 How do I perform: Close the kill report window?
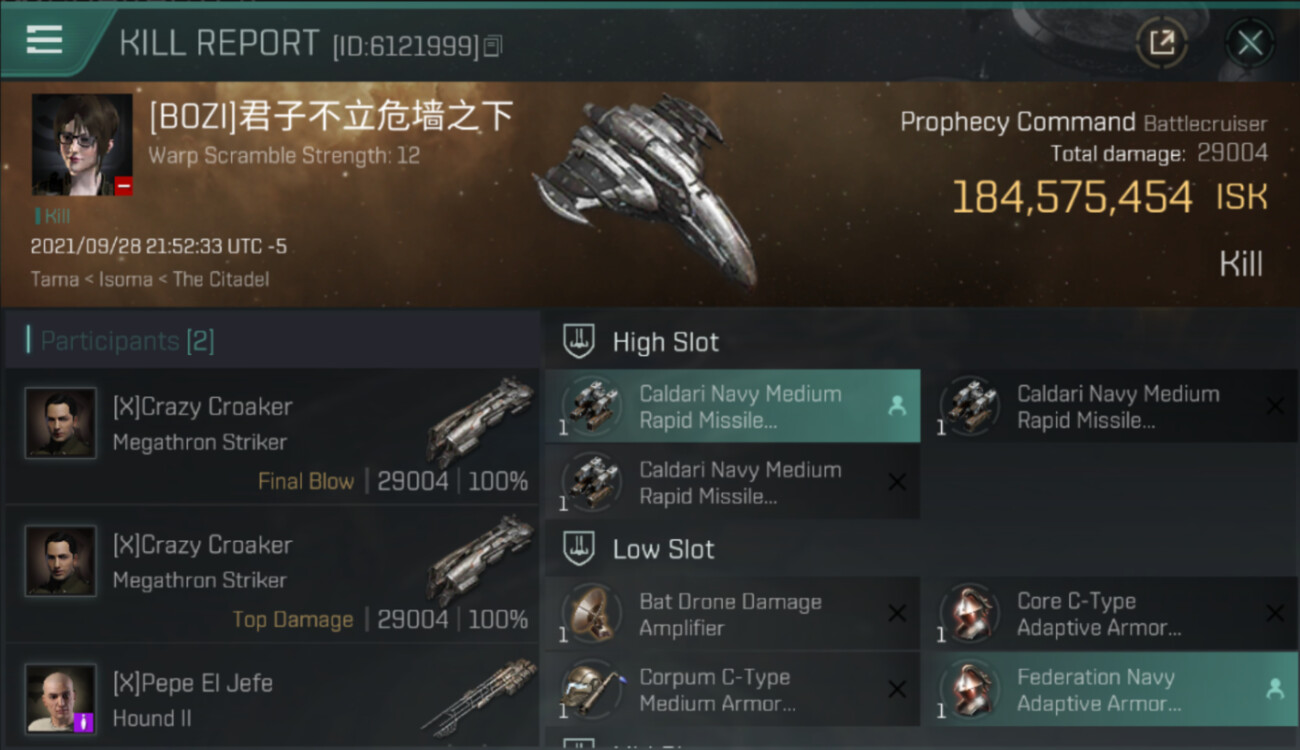[1250, 42]
